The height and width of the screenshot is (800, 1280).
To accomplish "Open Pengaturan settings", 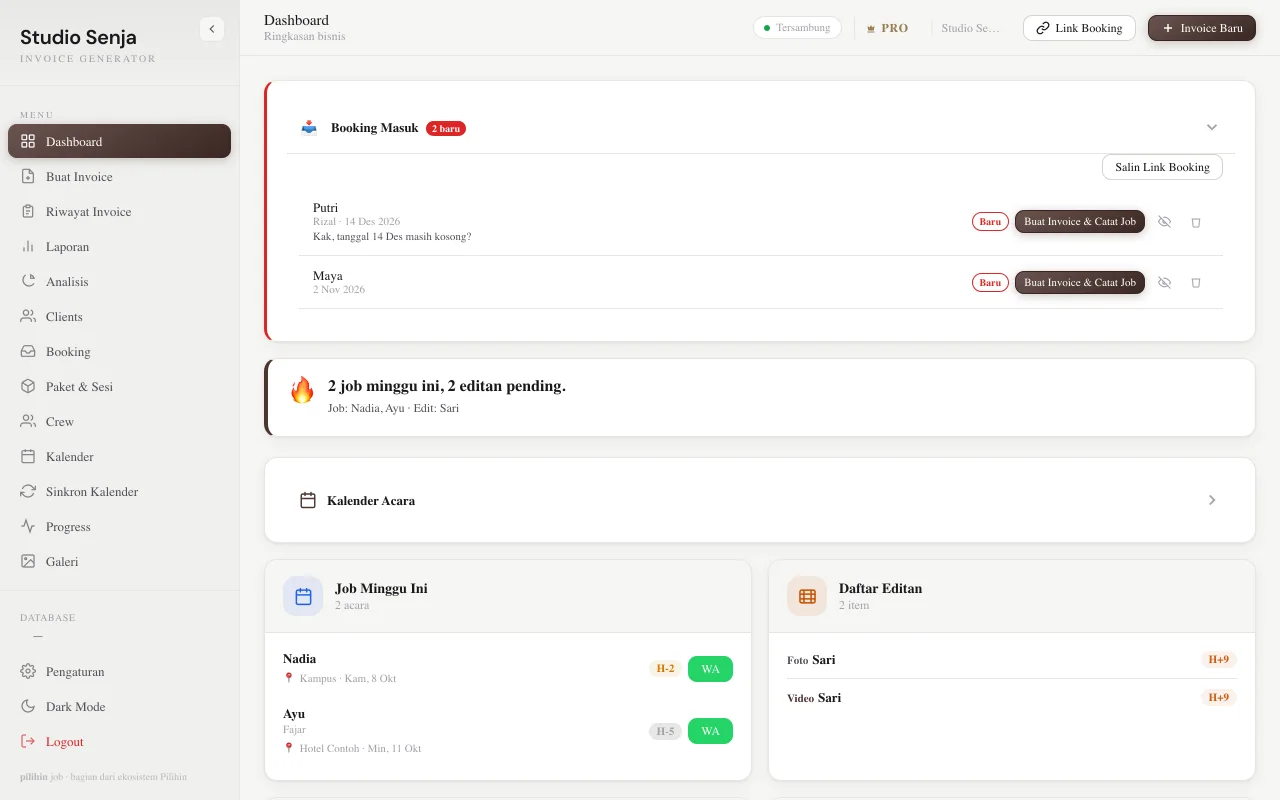I will pos(120,672).
